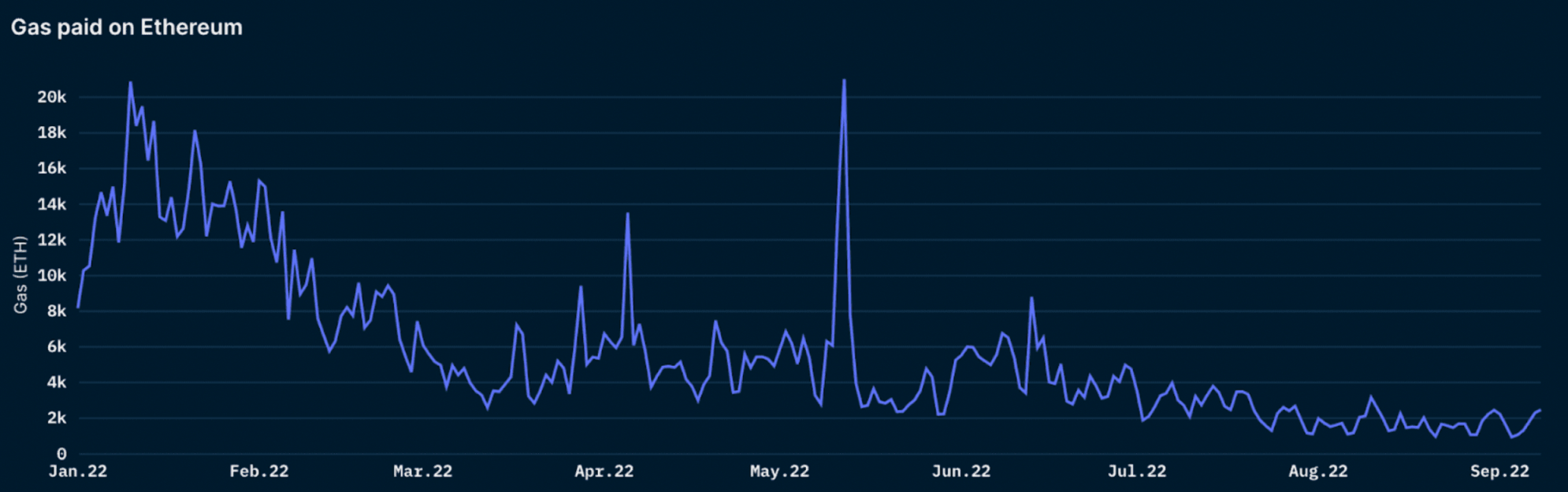Select the May.22 x-axis label
This screenshot has width=1568, height=492.
pos(779,471)
